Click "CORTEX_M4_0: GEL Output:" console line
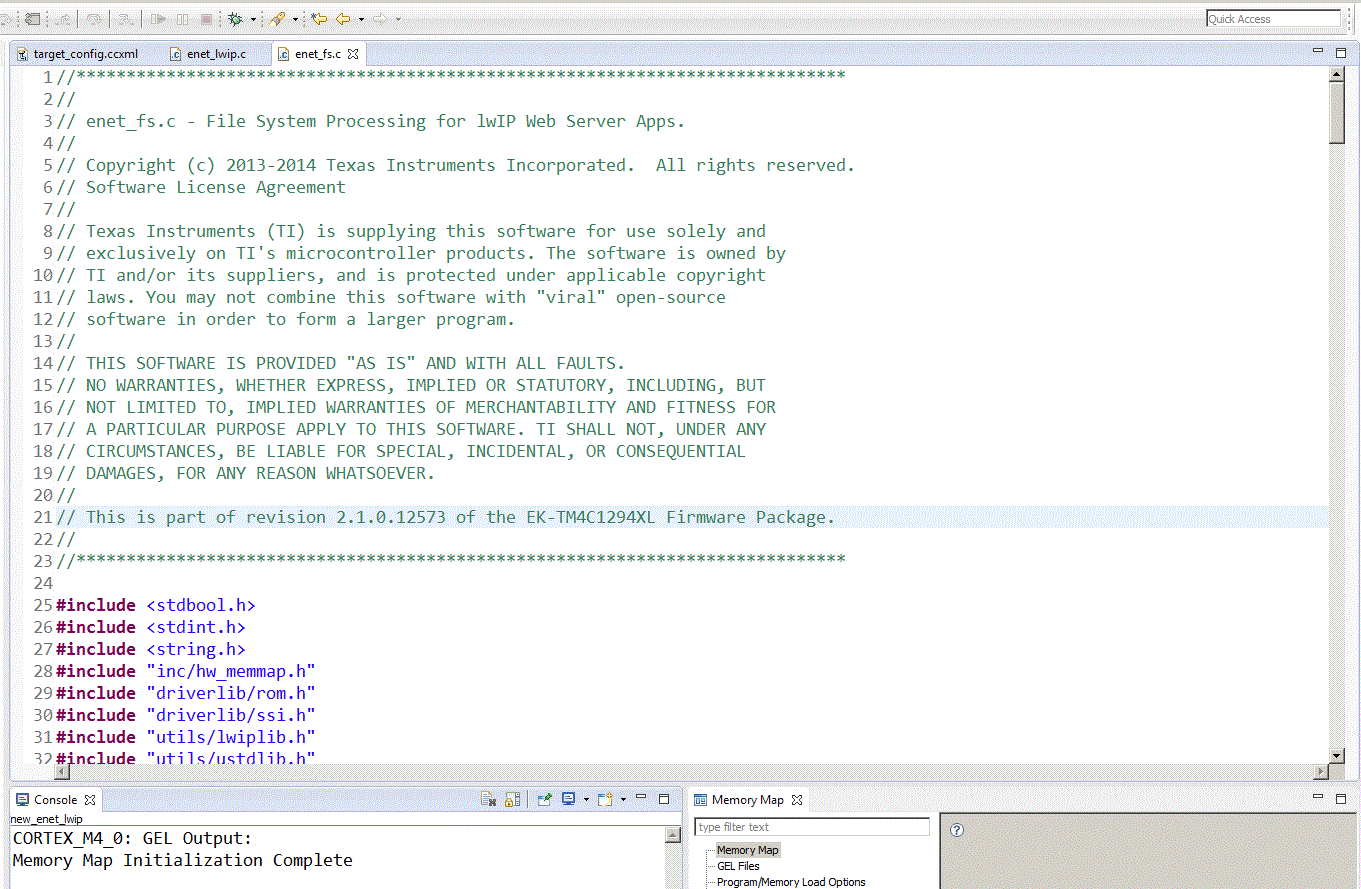 point(133,838)
